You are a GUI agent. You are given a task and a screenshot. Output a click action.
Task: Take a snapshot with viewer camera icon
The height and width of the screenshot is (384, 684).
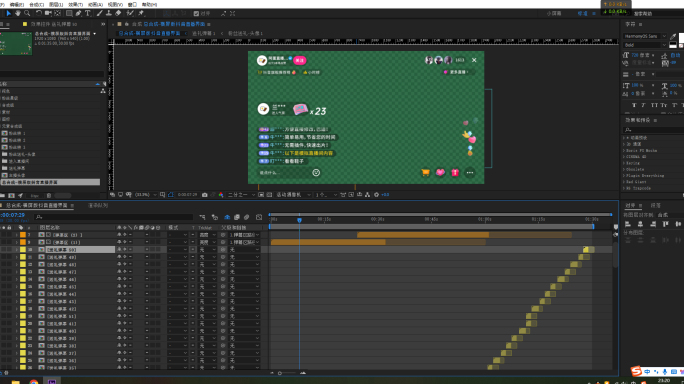pos(205,195)
